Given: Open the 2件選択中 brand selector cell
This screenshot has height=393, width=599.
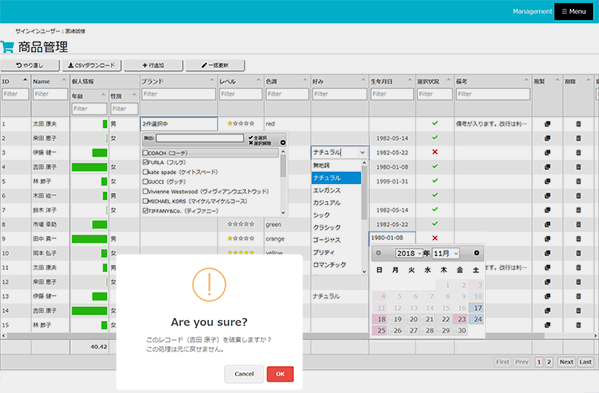Looking at the screenshot, I should point(179,124).
